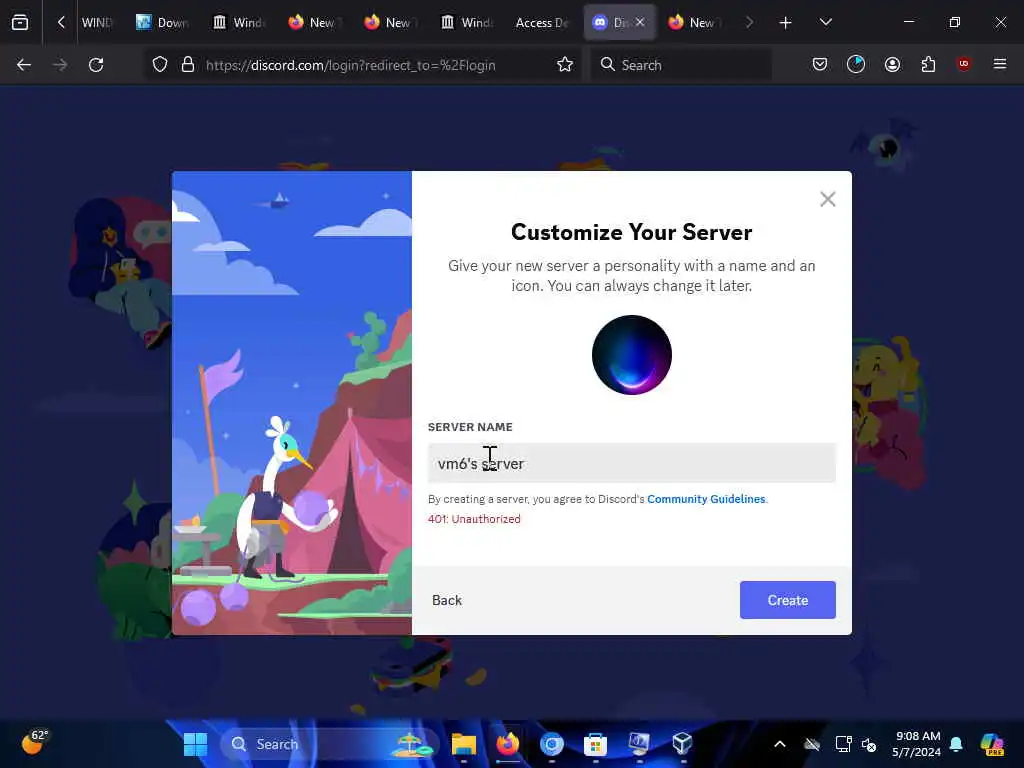Open File Explorer from taskbar
This screenshot has width=1024, height=768.
[x=464, y=744]
